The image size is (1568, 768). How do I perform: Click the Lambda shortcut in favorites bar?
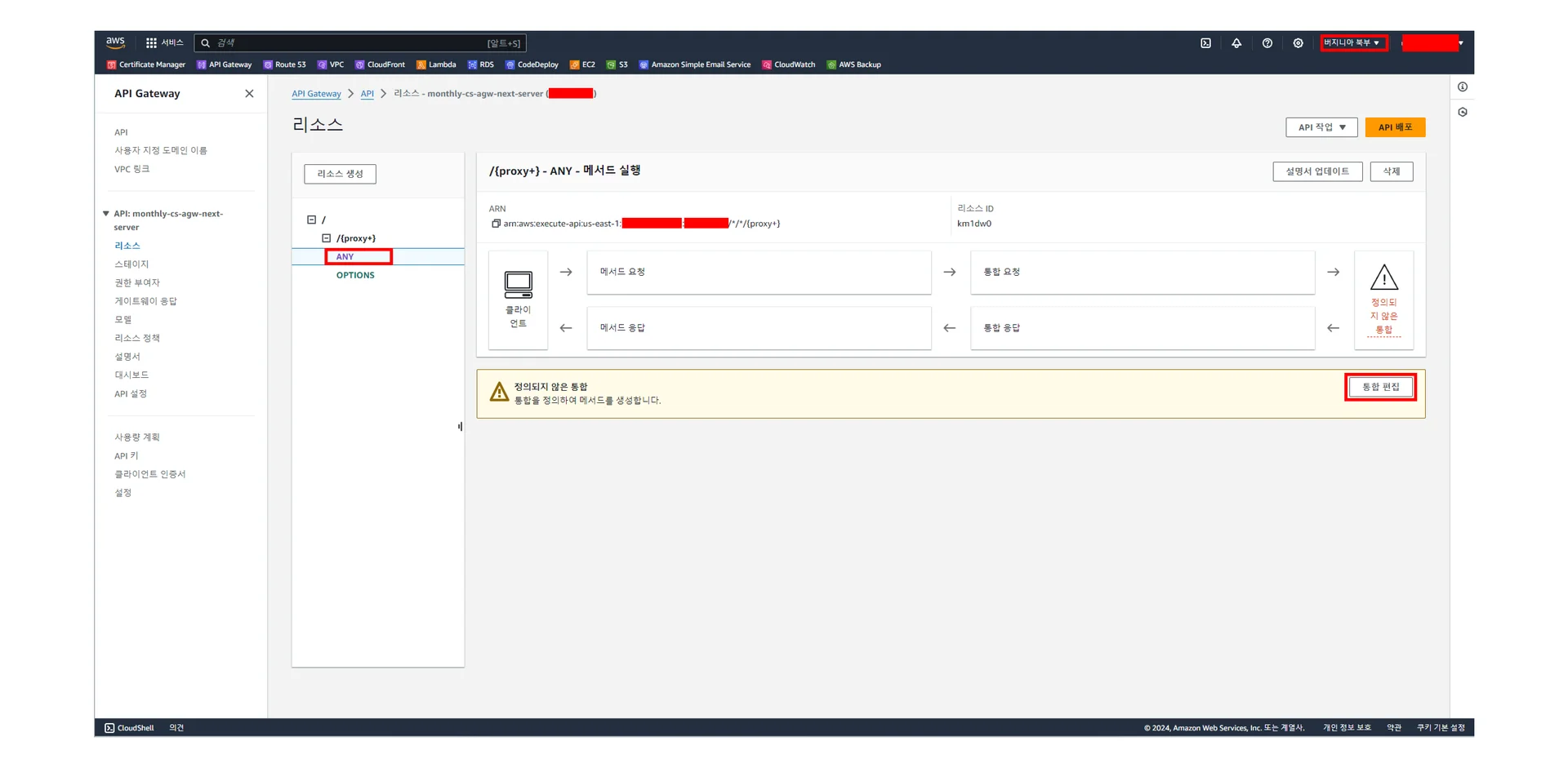coord(436,64)
